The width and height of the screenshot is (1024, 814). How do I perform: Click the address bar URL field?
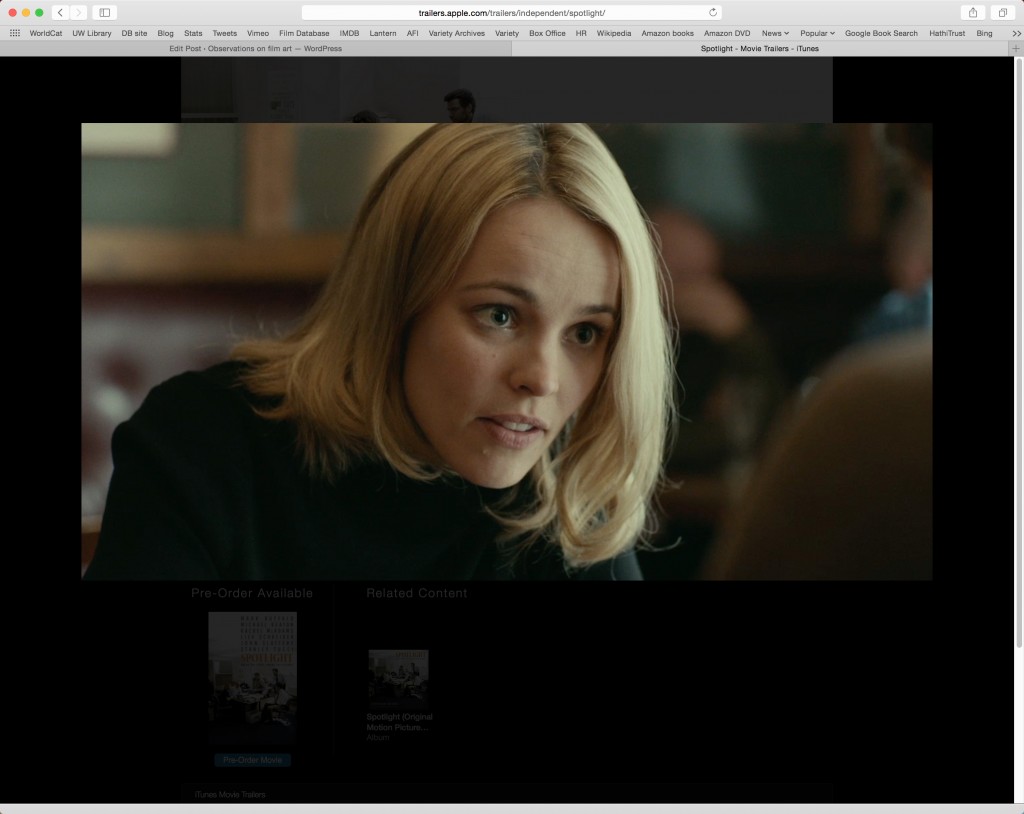511,13
